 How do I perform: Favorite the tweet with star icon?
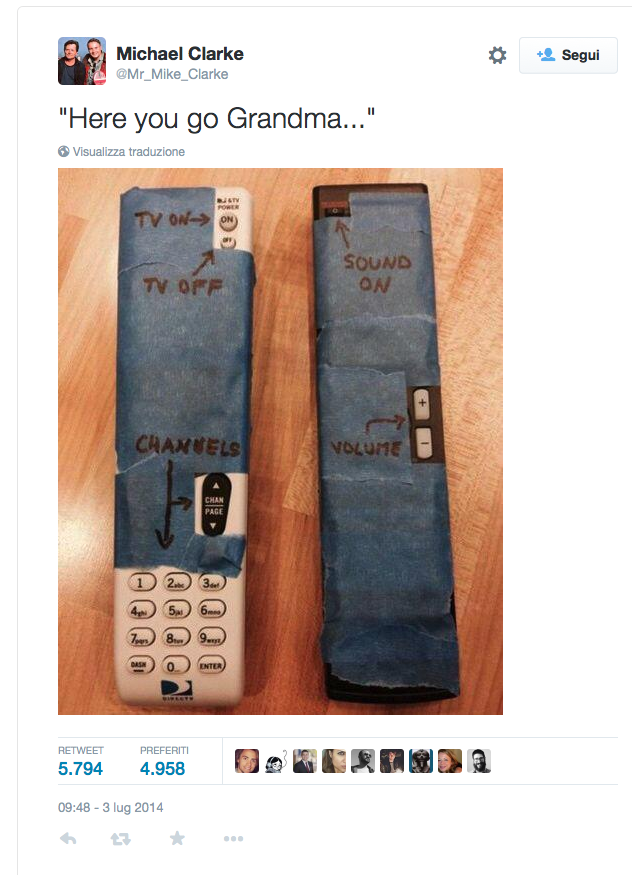(177, 838)
